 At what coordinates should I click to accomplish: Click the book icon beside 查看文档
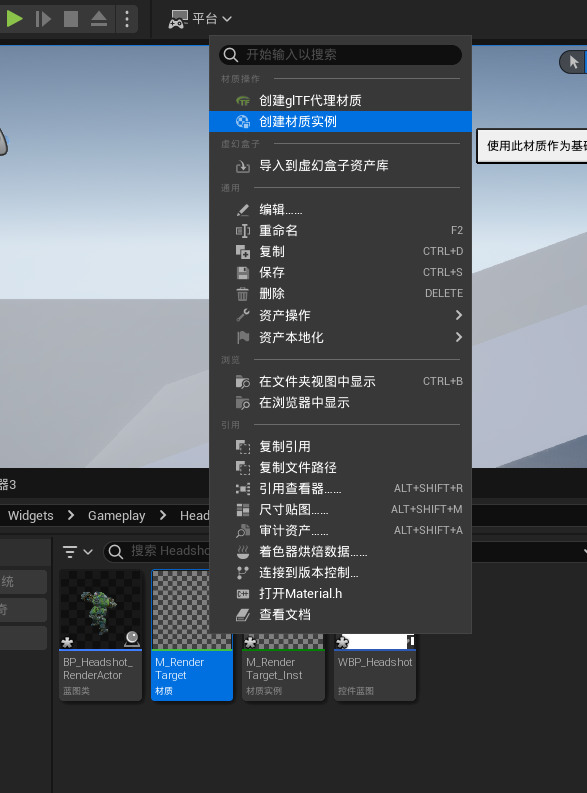click(243, 615)
